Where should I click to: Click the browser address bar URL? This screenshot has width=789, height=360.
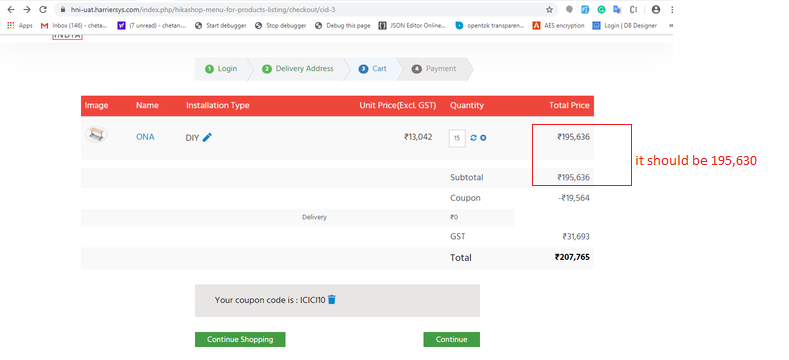point(203,10)
